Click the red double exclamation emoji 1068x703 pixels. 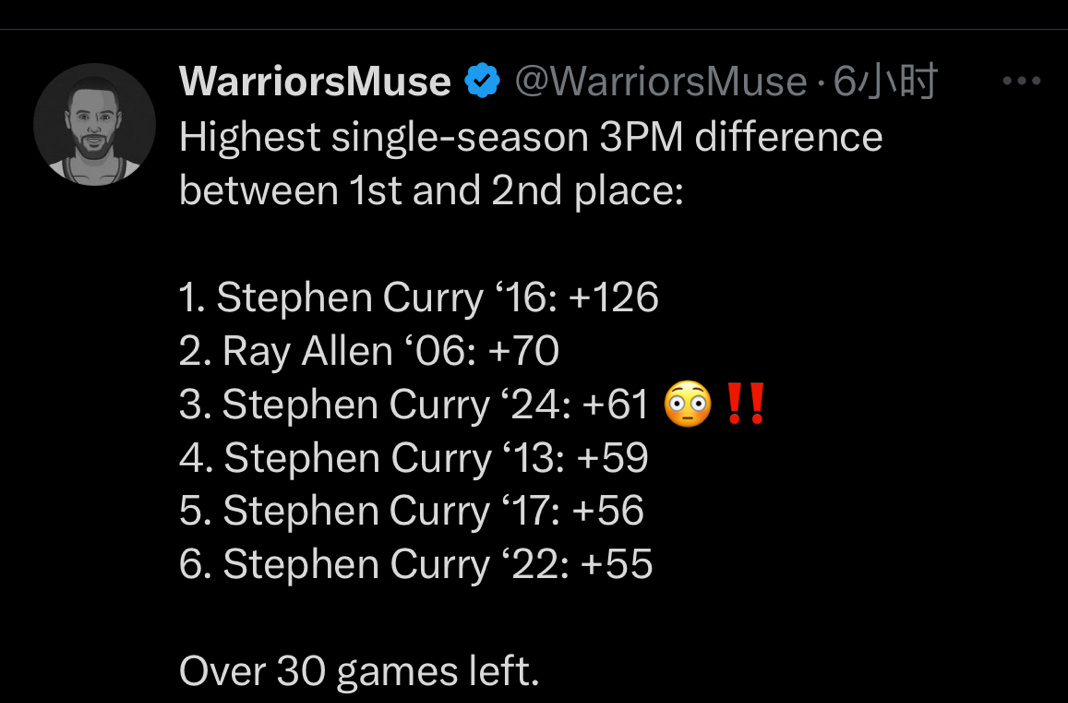[746, 406]
